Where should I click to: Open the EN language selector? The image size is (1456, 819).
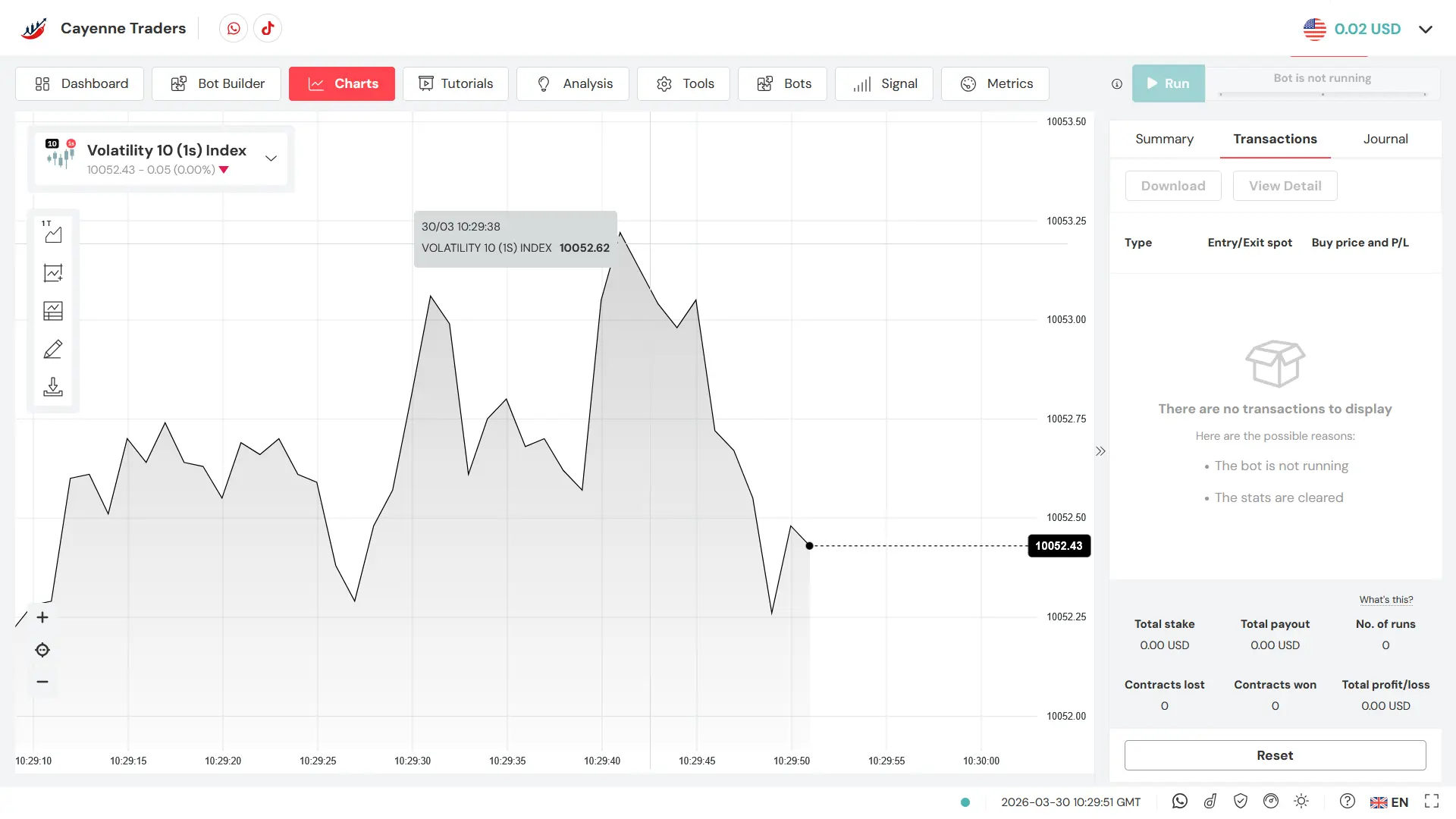1389,802
